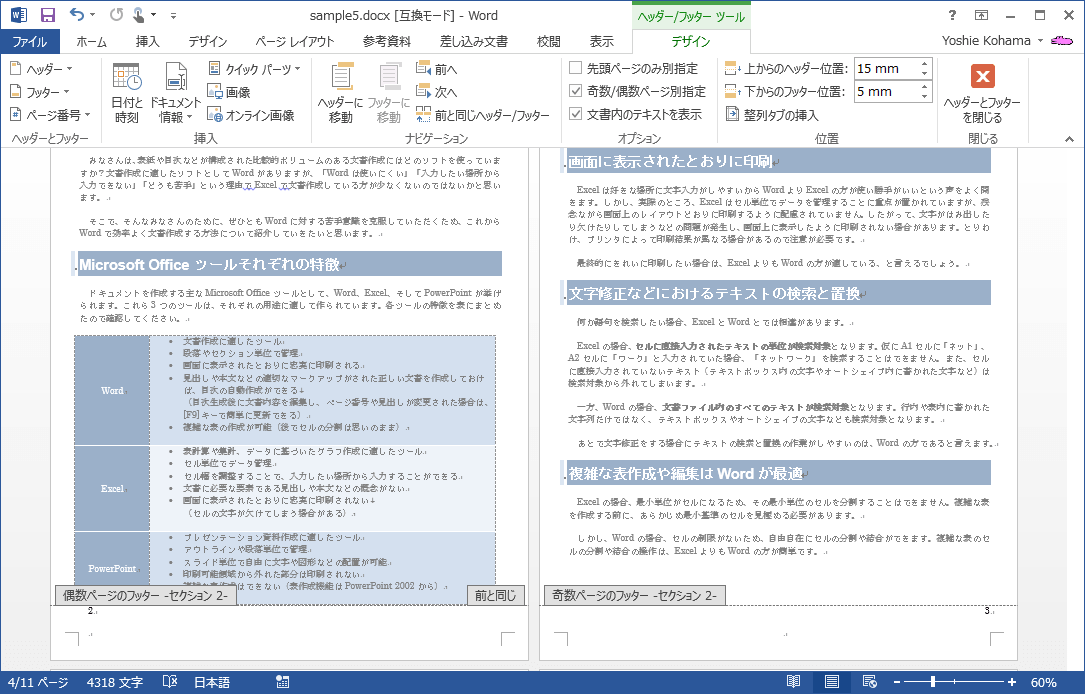Click odd page footer number 3
The height and width of the screenshot is (694, 1085).
pos(987,610)
